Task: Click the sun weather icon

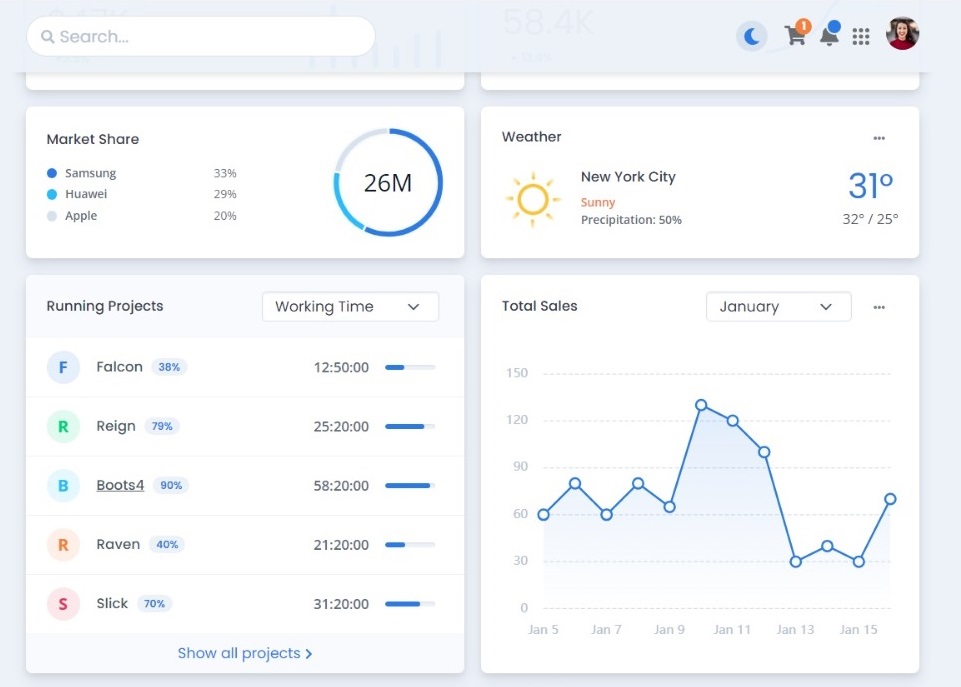Action: (x=533, y=200)
